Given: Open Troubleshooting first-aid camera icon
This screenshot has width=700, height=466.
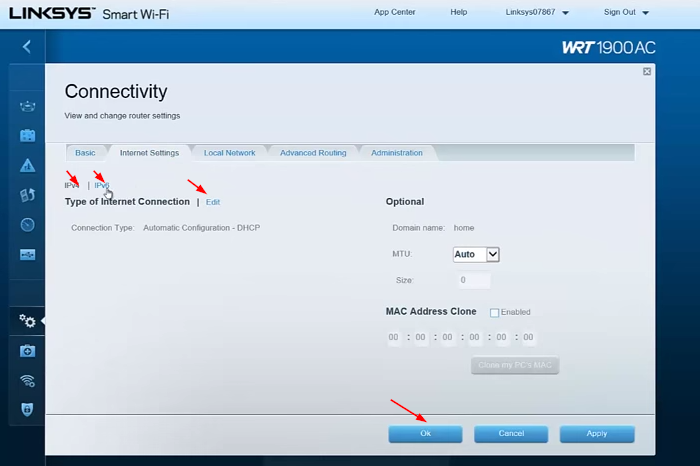Looking at the screenshot, I should (x=27, y=351).
